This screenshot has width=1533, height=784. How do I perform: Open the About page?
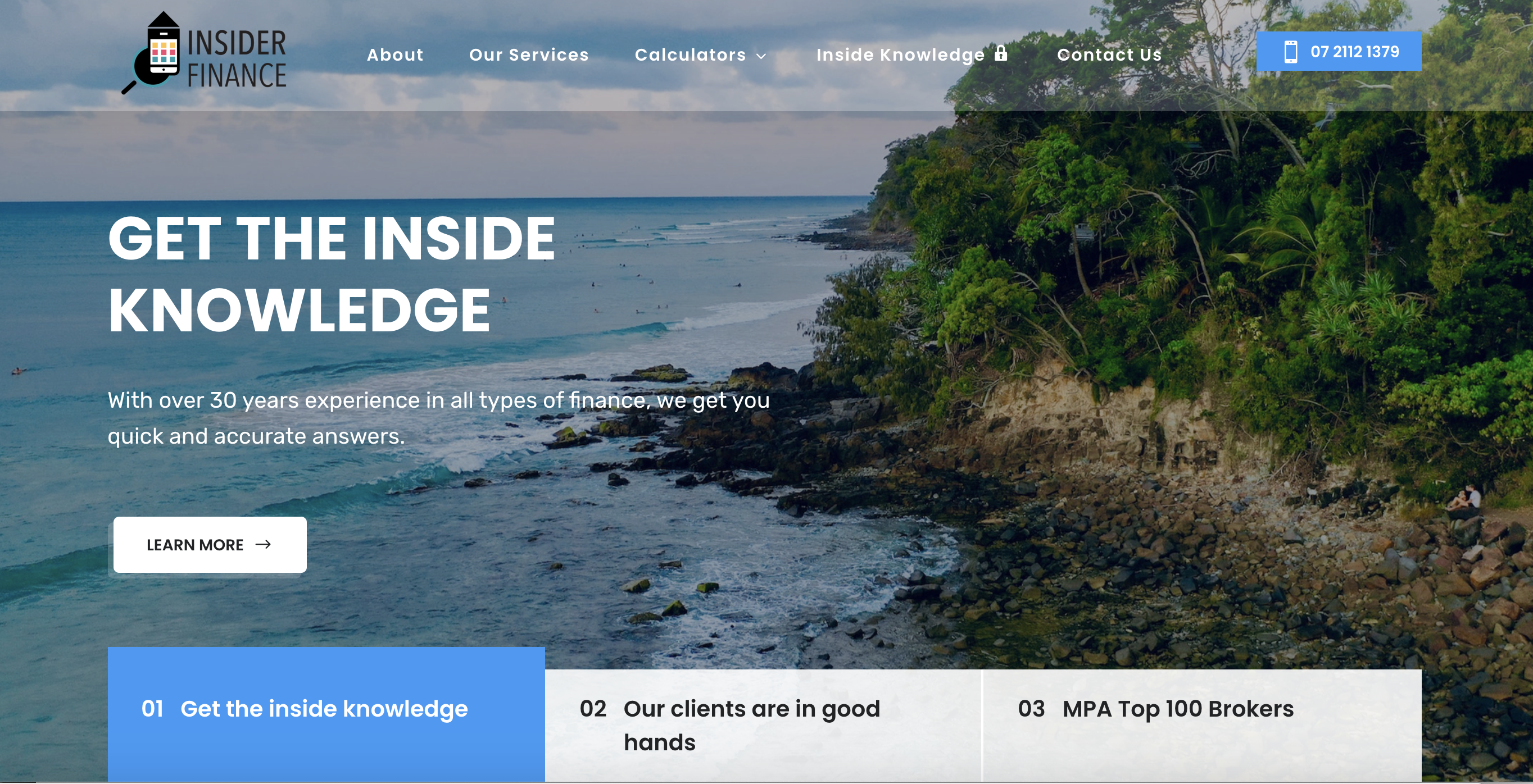pyautogui.click(x=395, y=54)
